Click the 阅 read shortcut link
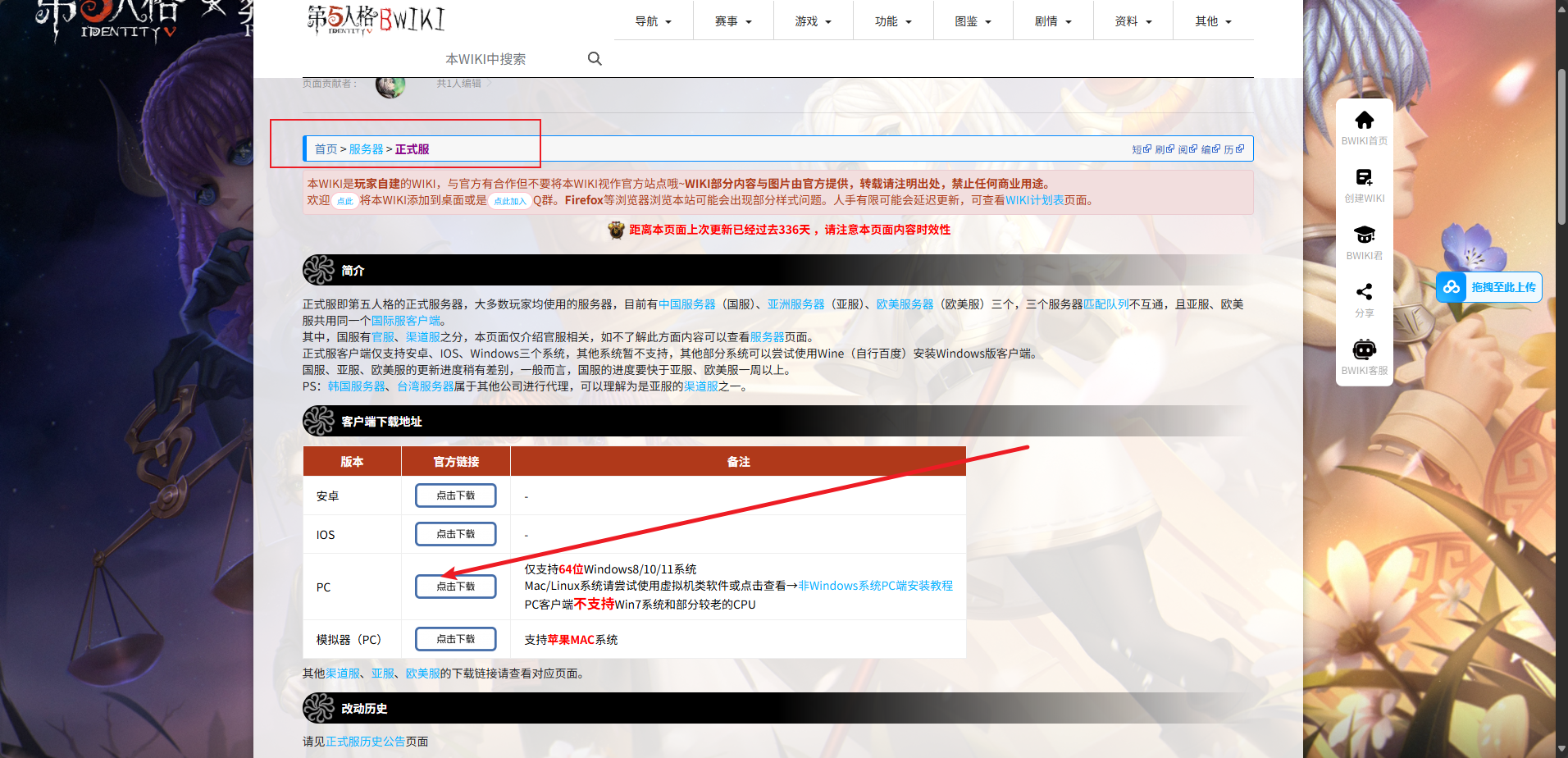 1187,149
